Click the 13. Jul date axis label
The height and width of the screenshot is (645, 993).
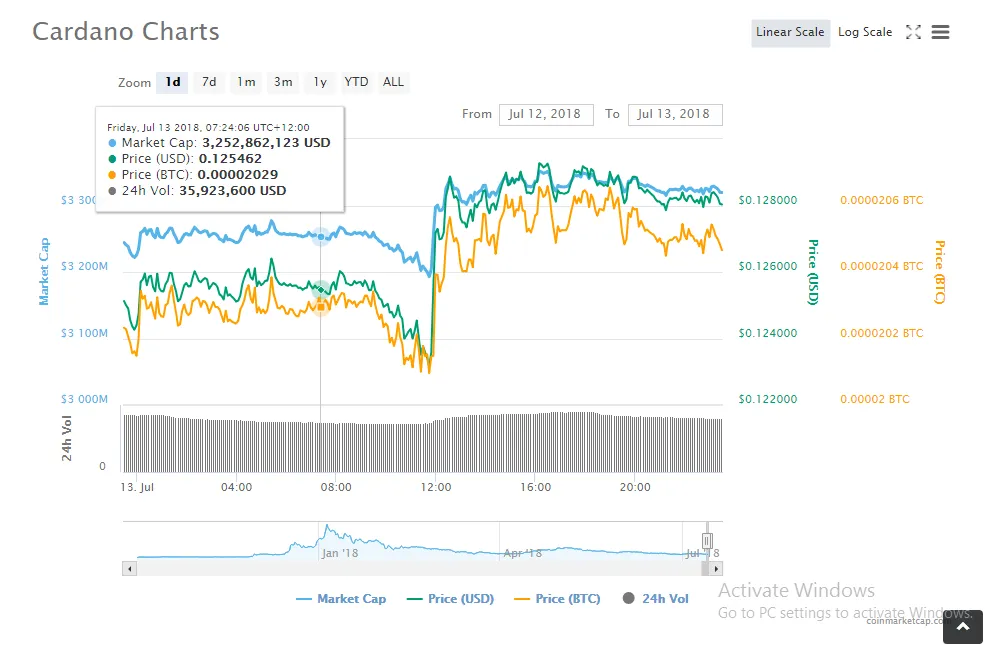tap(137, 487)
